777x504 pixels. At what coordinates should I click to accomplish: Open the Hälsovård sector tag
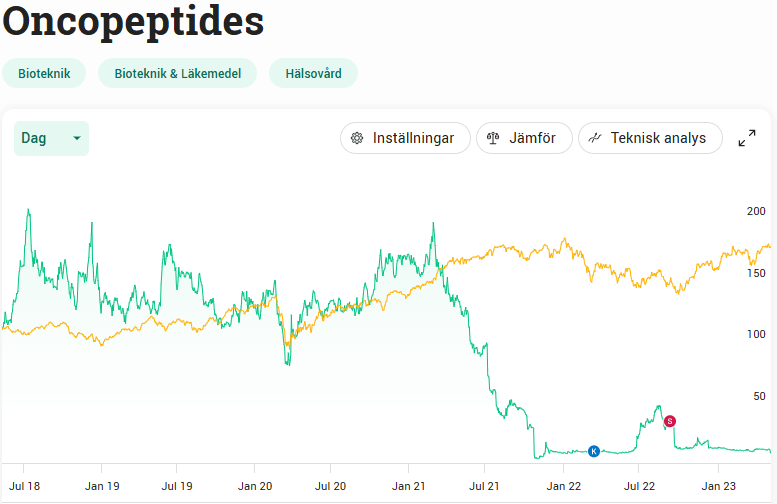[313, 73]
